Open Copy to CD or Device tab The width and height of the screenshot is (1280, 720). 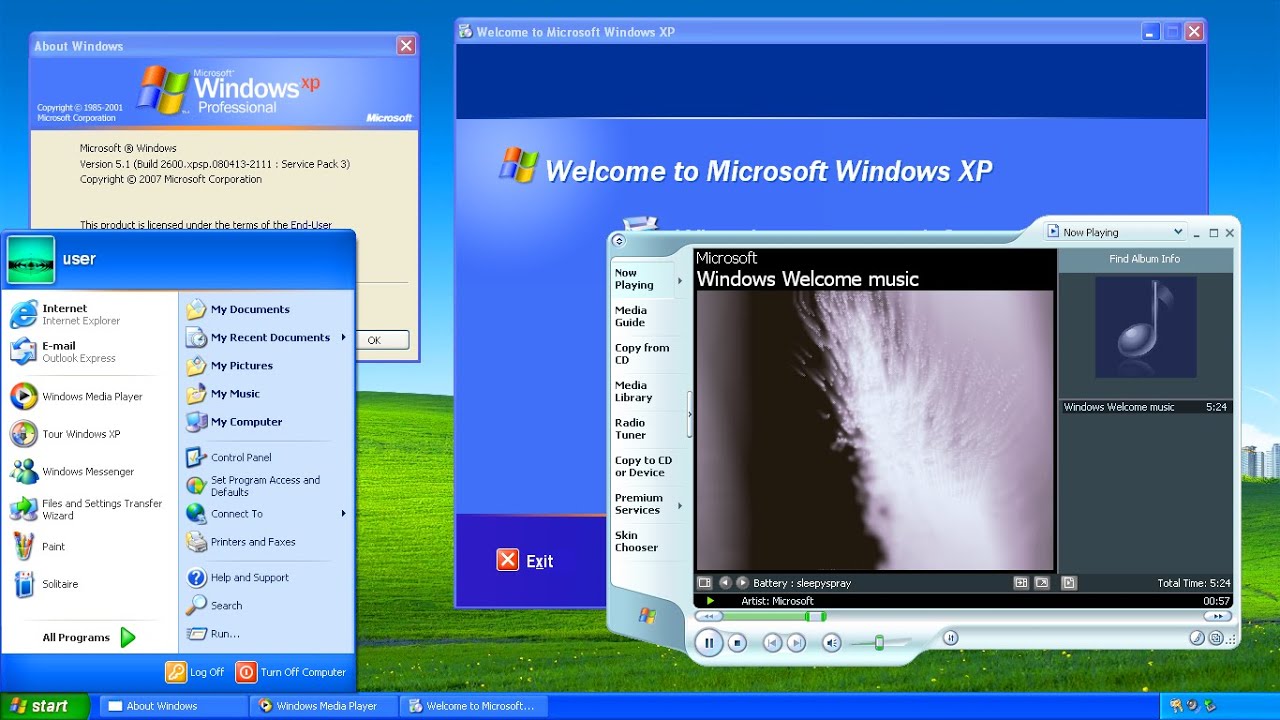coord(643,466)
